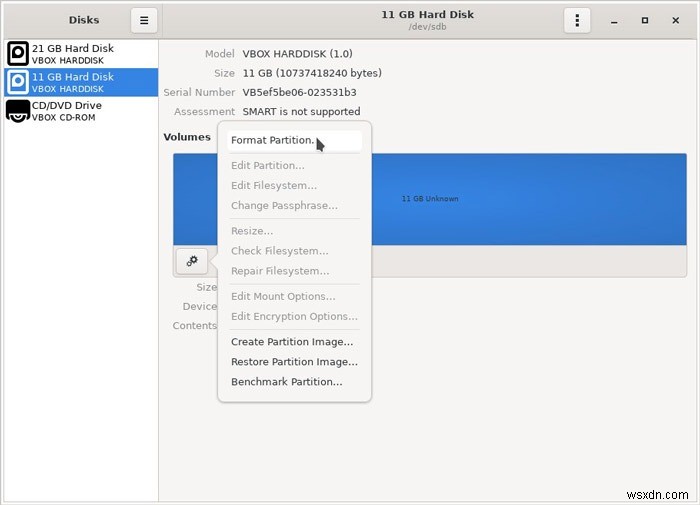Select the CD/DVD Drive icon
Image resolution: width=700 pixels, height=505 pixels.
(x=18, y=111)
